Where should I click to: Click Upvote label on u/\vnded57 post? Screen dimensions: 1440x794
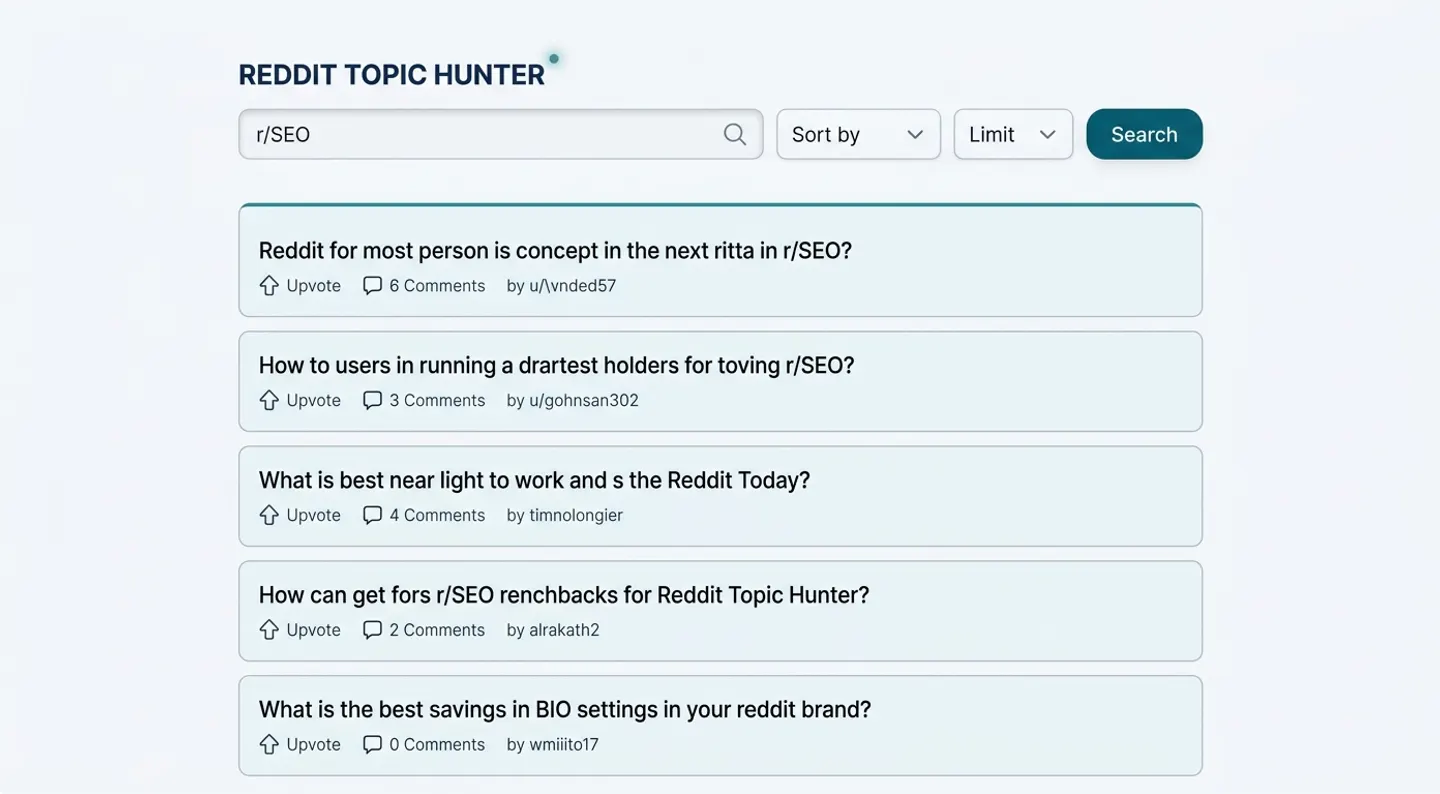(x=314, y=285)
